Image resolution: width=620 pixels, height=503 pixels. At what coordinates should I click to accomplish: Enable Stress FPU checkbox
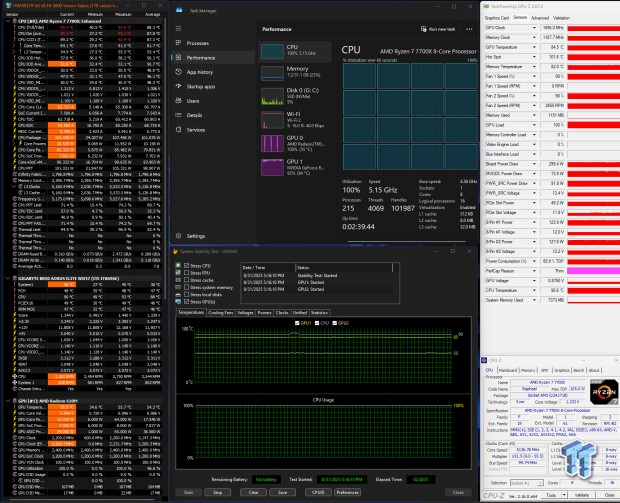click(x=186, y=273)
